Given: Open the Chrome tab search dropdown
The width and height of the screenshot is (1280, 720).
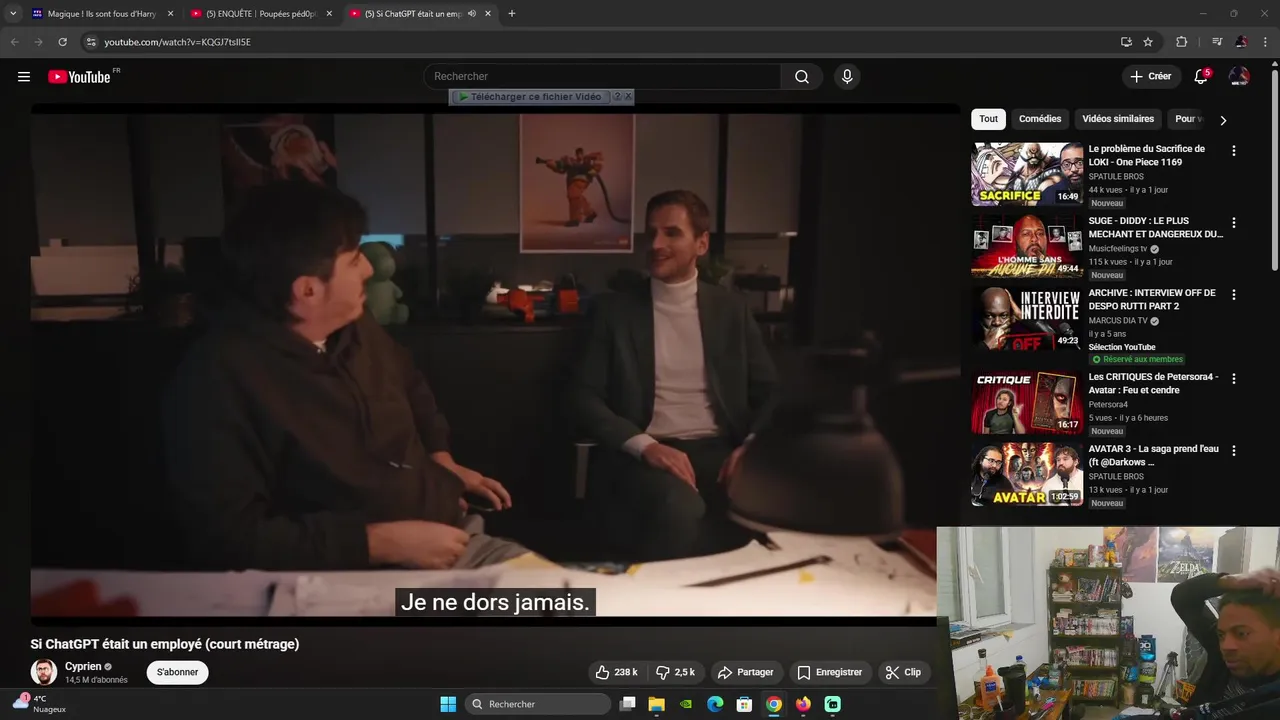Looking at the screenshot, I should coord(13,14).
